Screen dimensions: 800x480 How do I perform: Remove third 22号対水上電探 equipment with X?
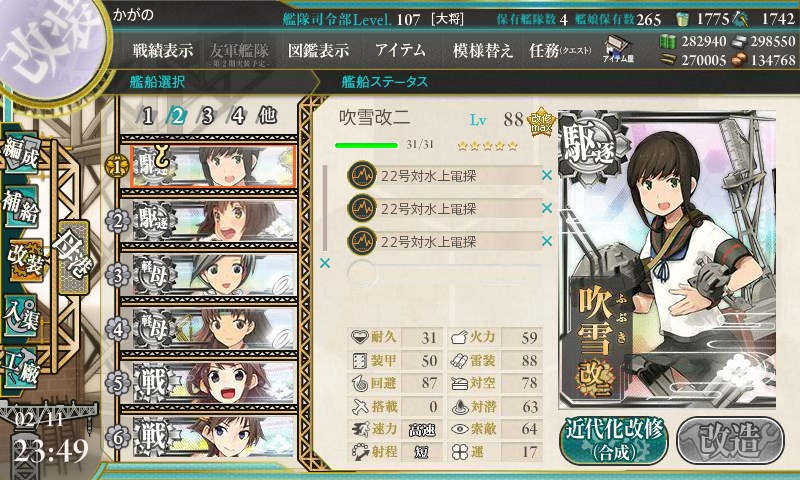[x=546, y=241]
